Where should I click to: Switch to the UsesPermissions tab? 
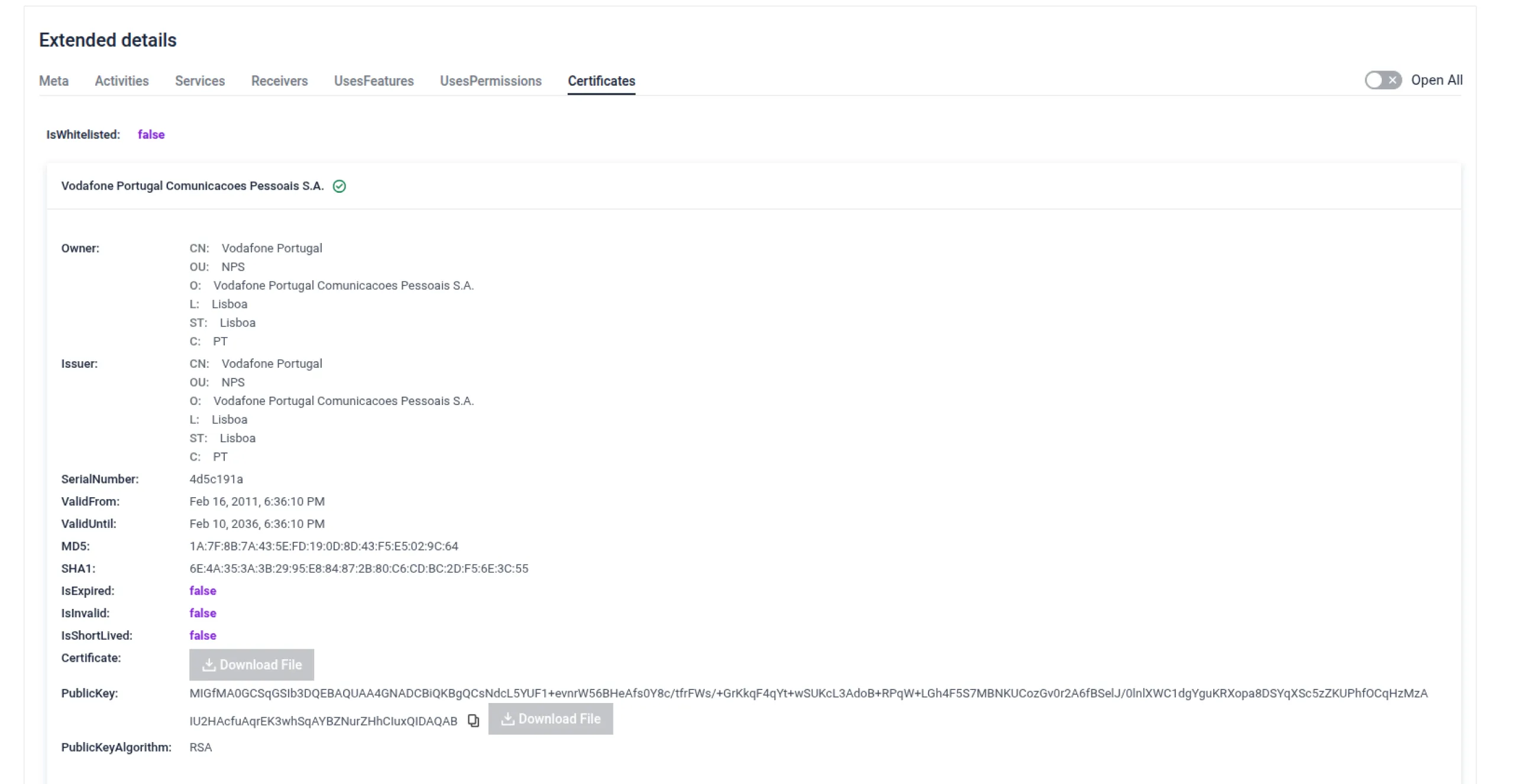pos(491,81)
